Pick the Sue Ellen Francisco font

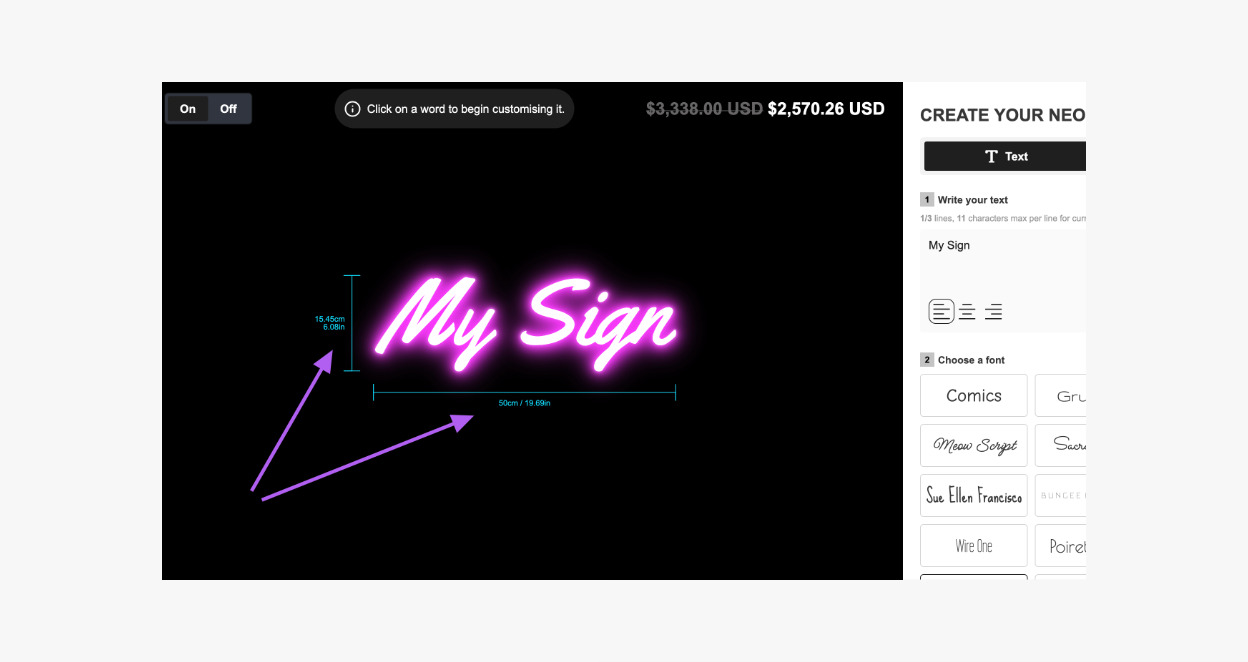click(x=974, y=496)
